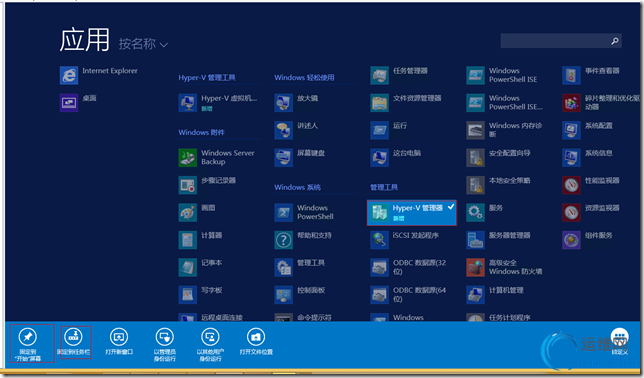
Task: Open 步骤记录器 (Steps Recorder)
Action: click(207, 185)
